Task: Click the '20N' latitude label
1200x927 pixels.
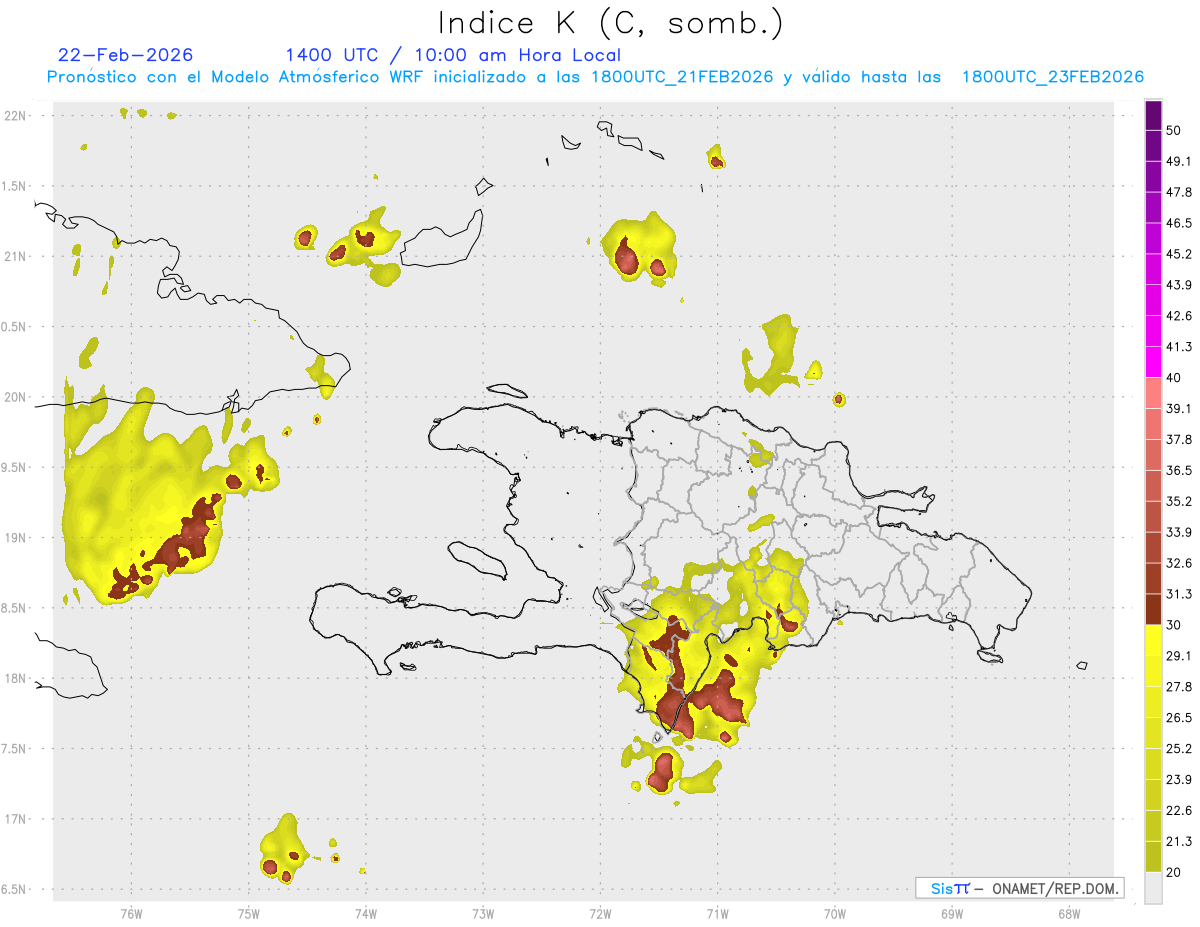Action: pyautogui.click(x=15, y=397)
